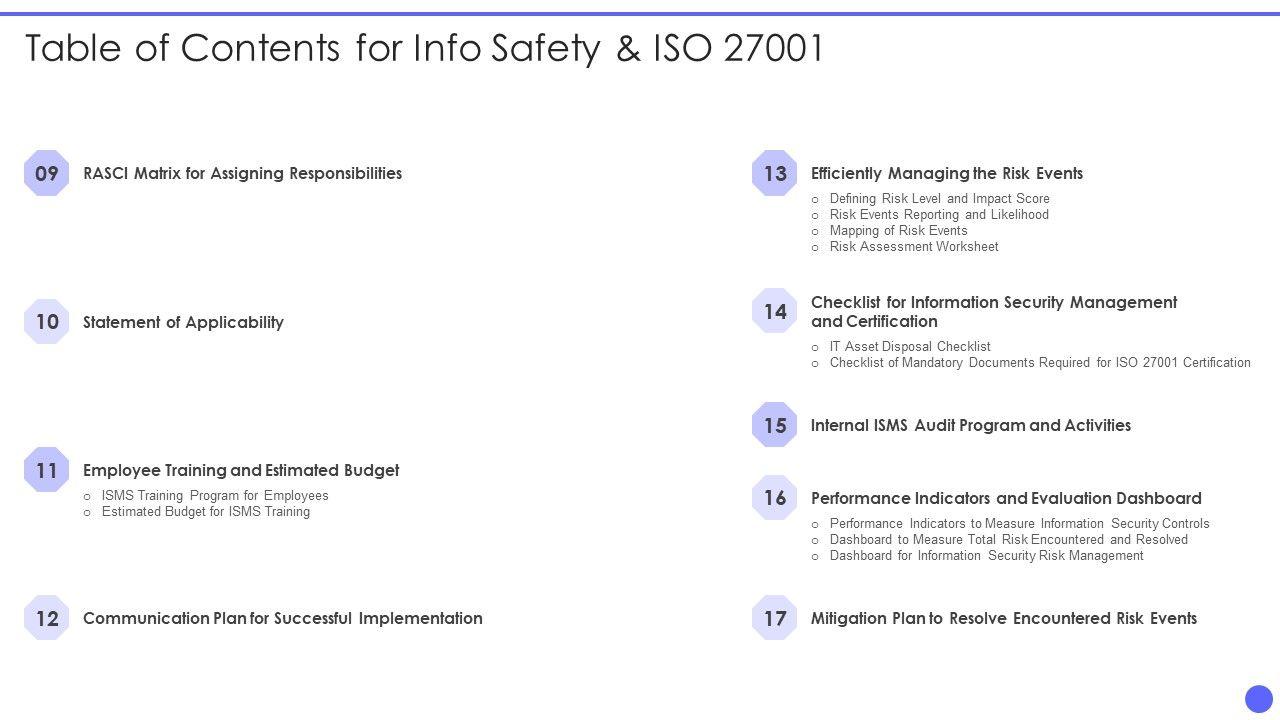Click 'Dashboard for Information Security Risk Management' bullet
Viewport: 1280px width, 720px height.
(987, 556)
